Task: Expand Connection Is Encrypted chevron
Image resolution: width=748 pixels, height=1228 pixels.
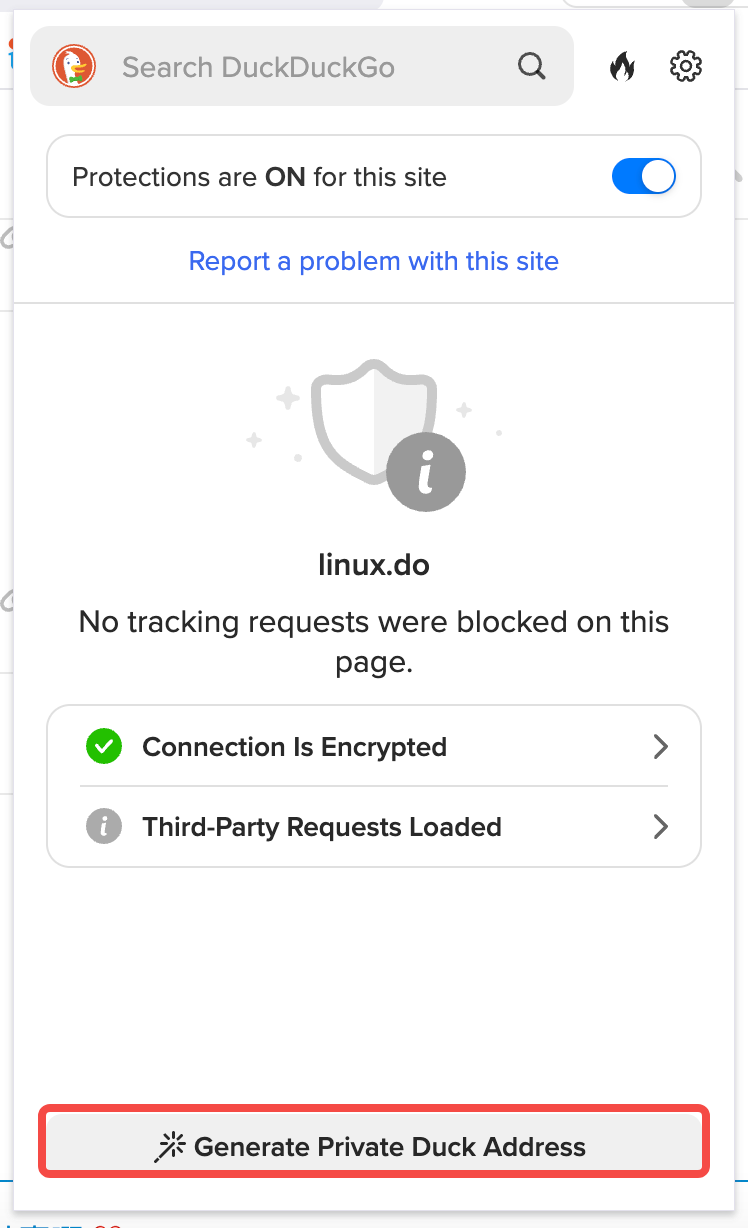Action: [x=660, y=746]
